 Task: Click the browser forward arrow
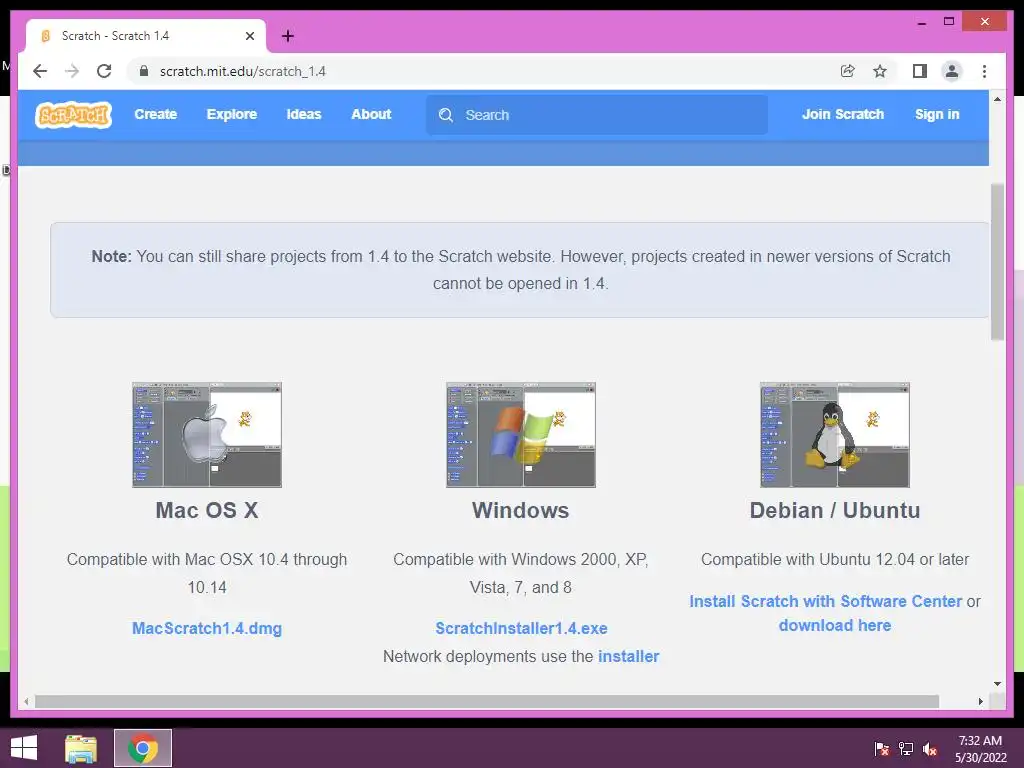pyautogui.click(x=72, y=71)
